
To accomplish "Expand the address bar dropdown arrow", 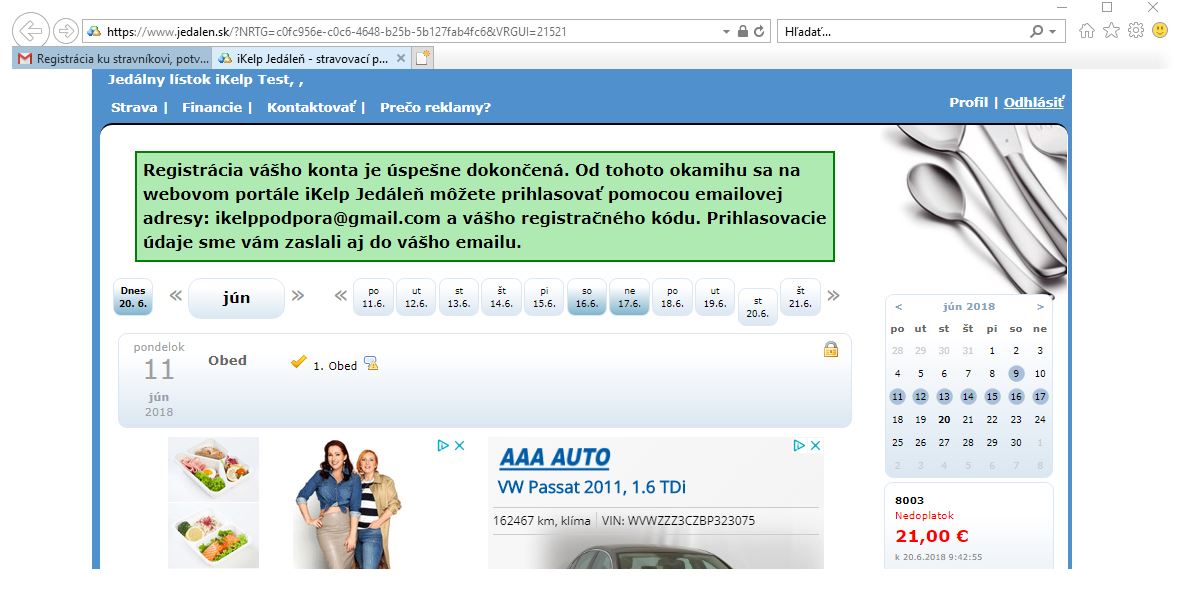I will [727, 32].
